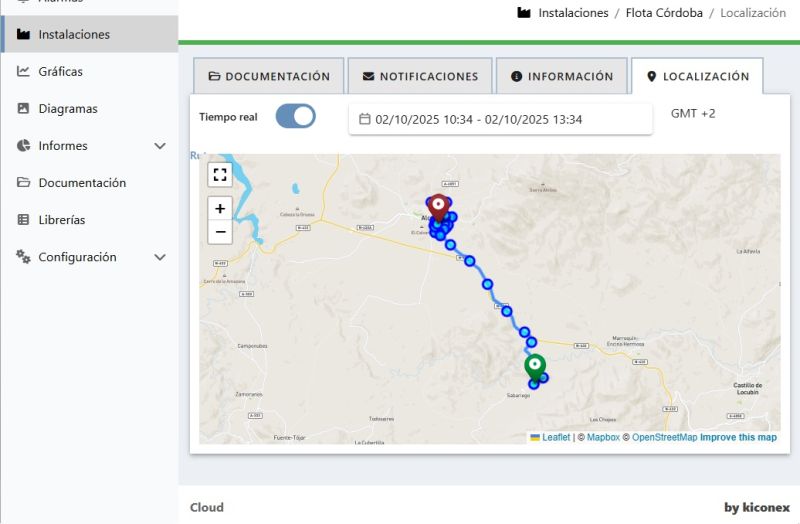The height and width of the screenshot is (524, 800).
Task: Click the Diagramas image icon
Action: tap(23, 108)
